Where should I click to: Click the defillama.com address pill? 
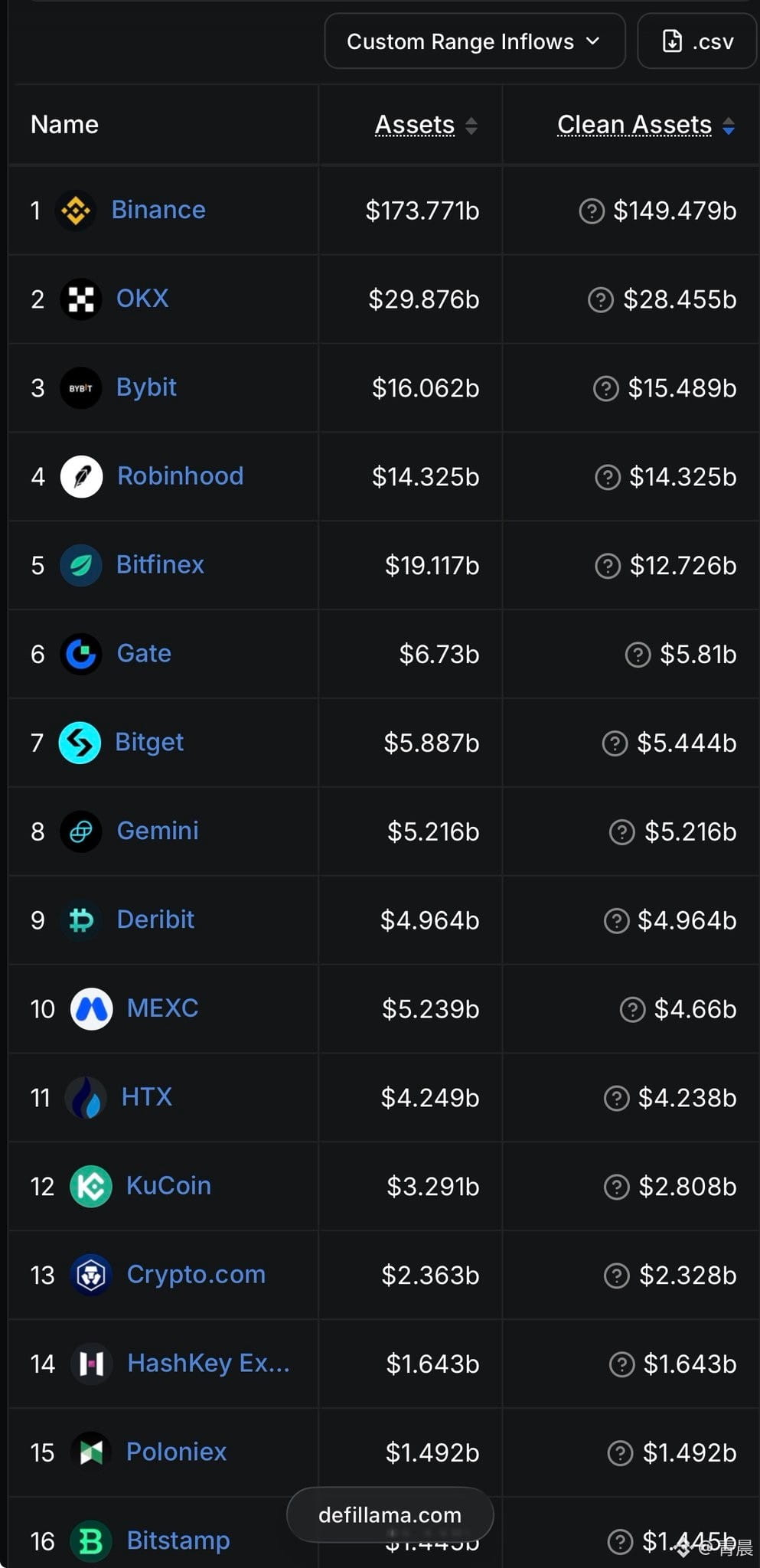[x=390, y=1515]
